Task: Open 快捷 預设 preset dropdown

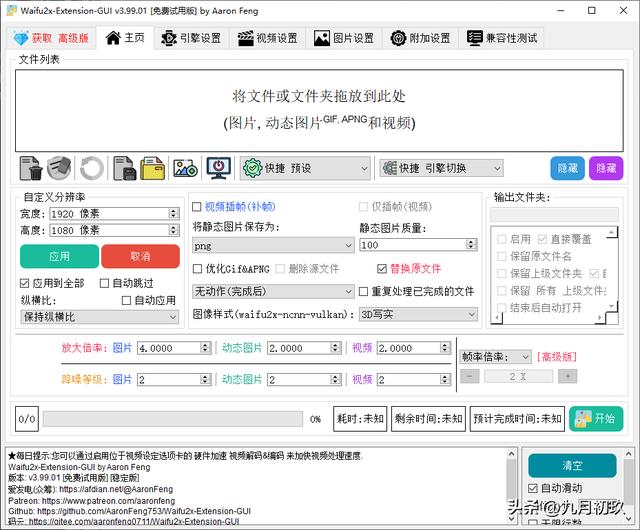Action: click(x=305, y=168)
